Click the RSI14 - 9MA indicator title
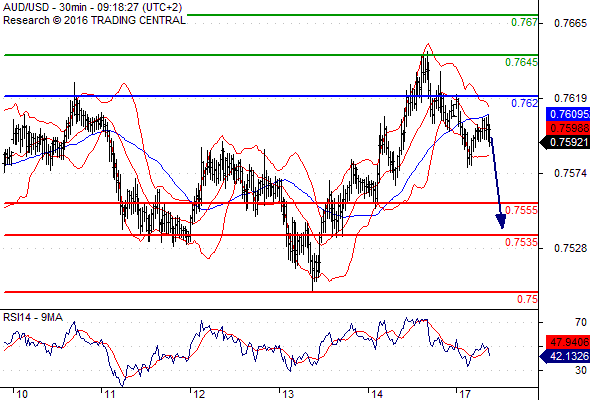The image size is (590, 400). [x=33, y=317]
